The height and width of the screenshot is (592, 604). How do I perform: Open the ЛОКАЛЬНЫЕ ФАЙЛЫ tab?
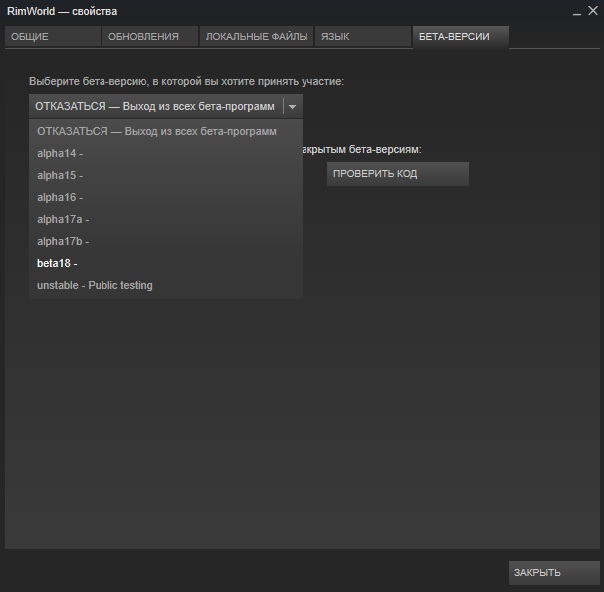click(x=256, y=37)
